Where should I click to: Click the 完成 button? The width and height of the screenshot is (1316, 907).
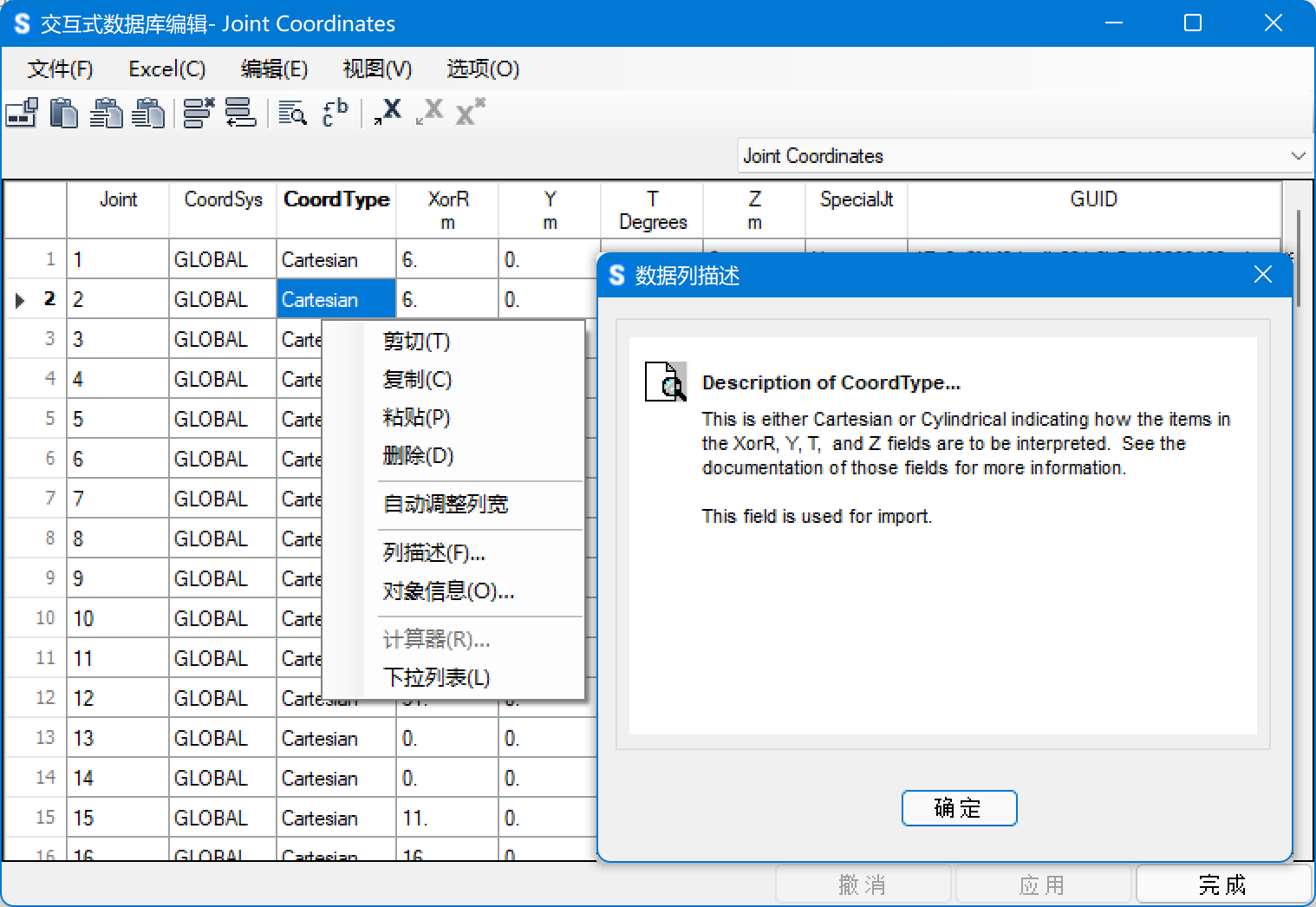point(1222,884)
